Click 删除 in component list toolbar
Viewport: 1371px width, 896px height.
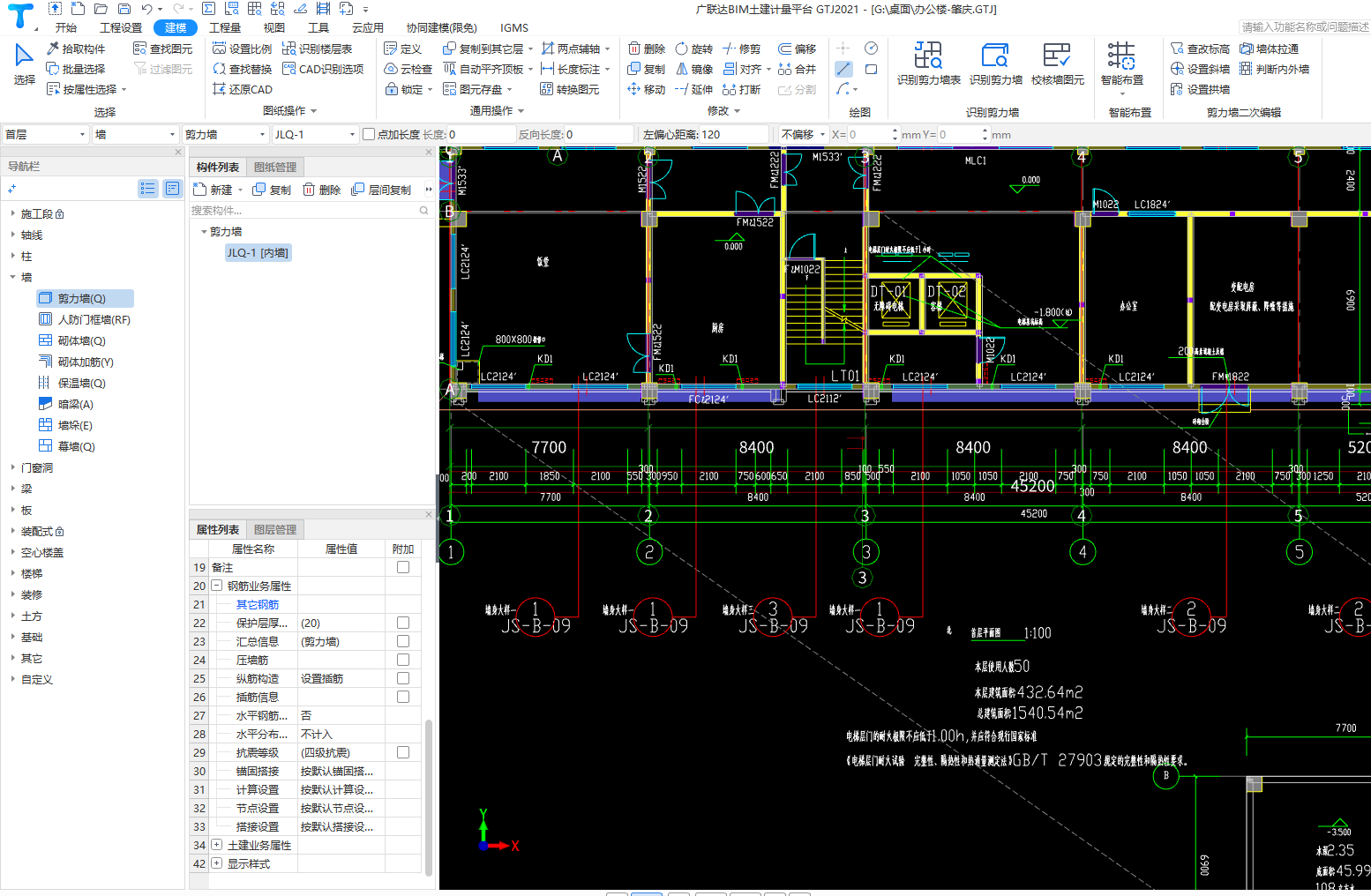[x=322, y=190]
